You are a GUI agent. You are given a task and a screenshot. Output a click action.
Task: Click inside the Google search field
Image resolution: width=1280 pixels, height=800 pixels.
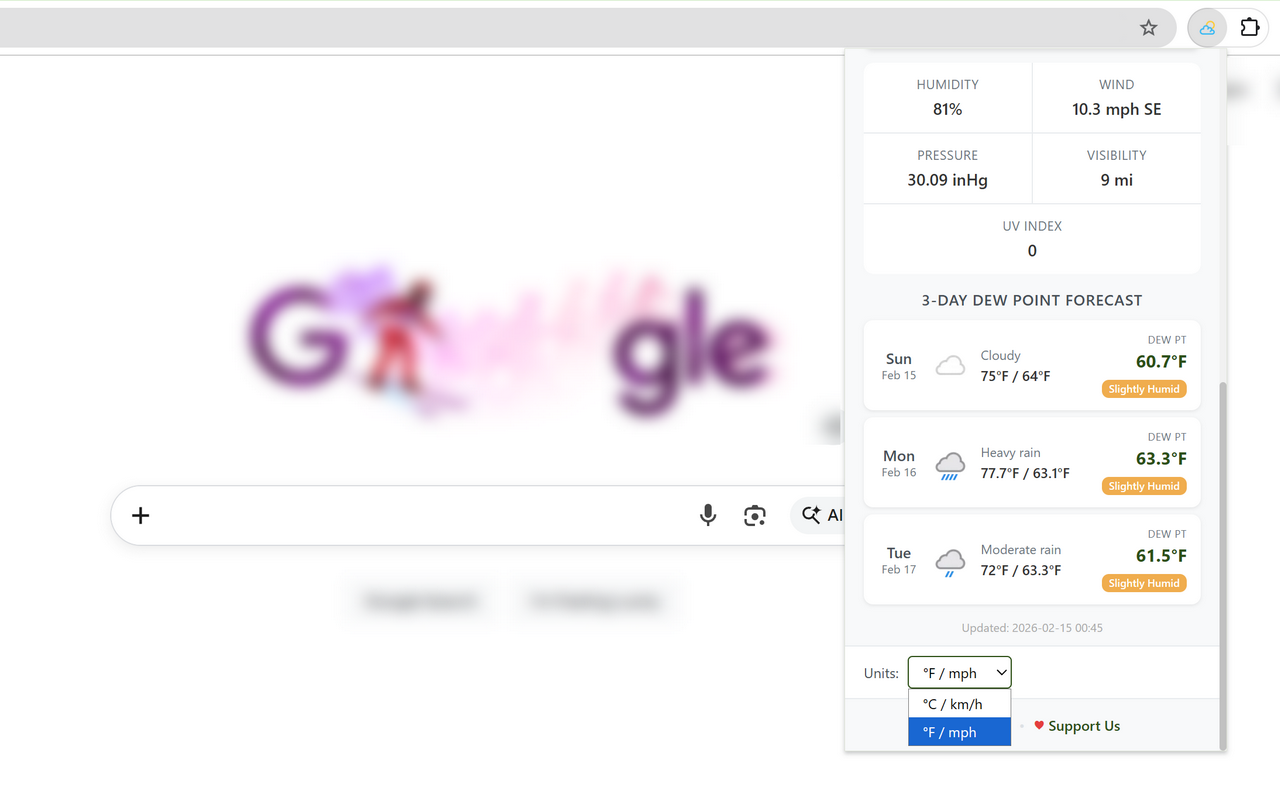pyautogui.click(x=400, y=515)
